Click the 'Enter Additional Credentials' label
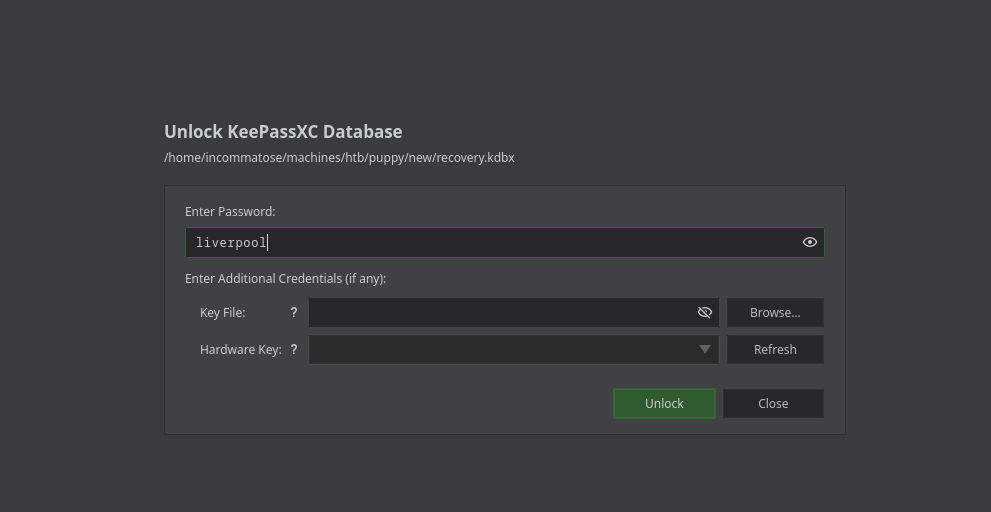This screenshot has height=512, width=991. (x=285, y=279)
